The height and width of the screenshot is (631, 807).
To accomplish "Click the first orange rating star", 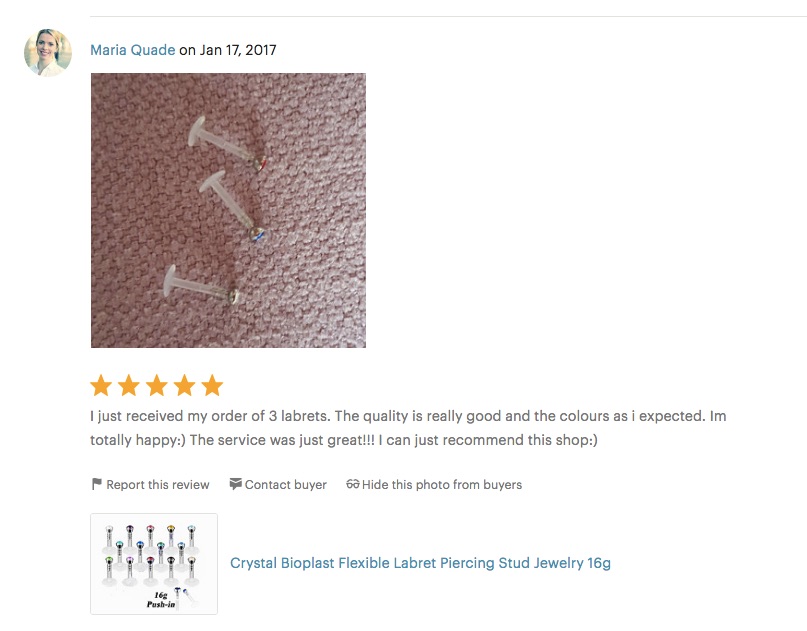I will 101,385.
